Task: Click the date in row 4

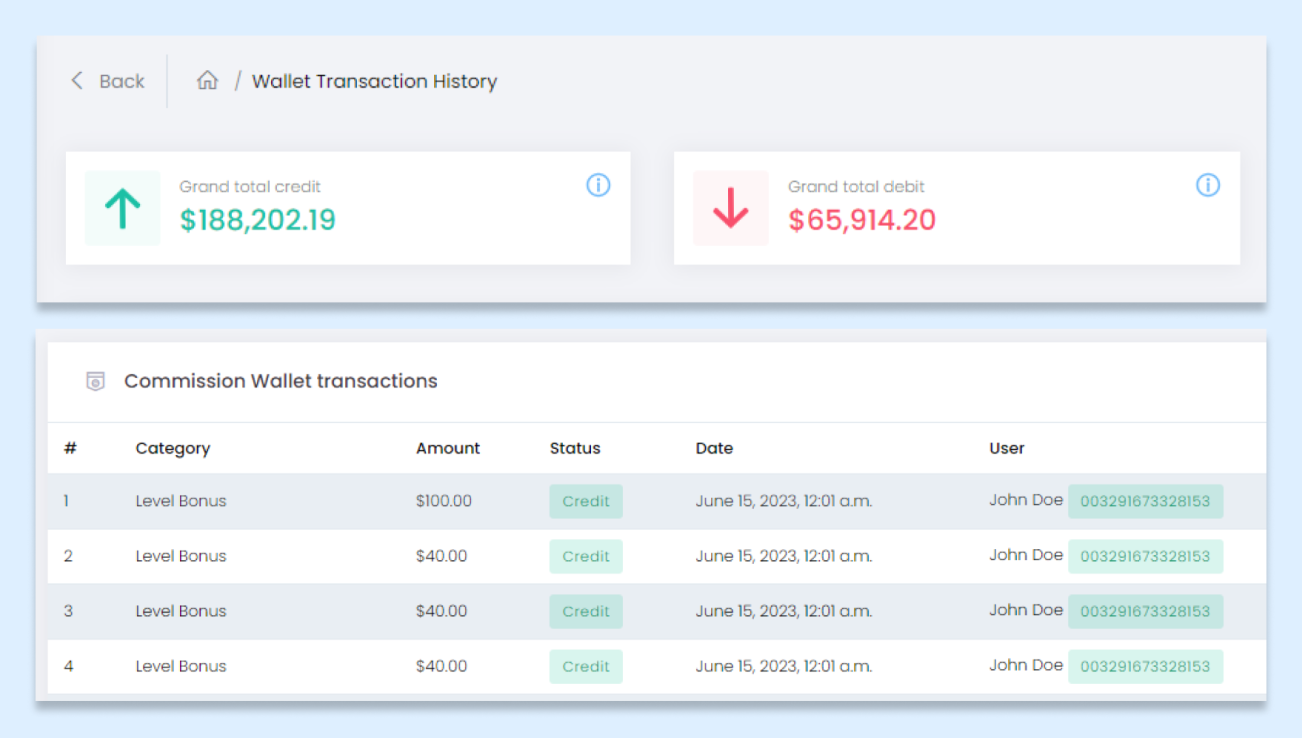Action: [784, 666]
